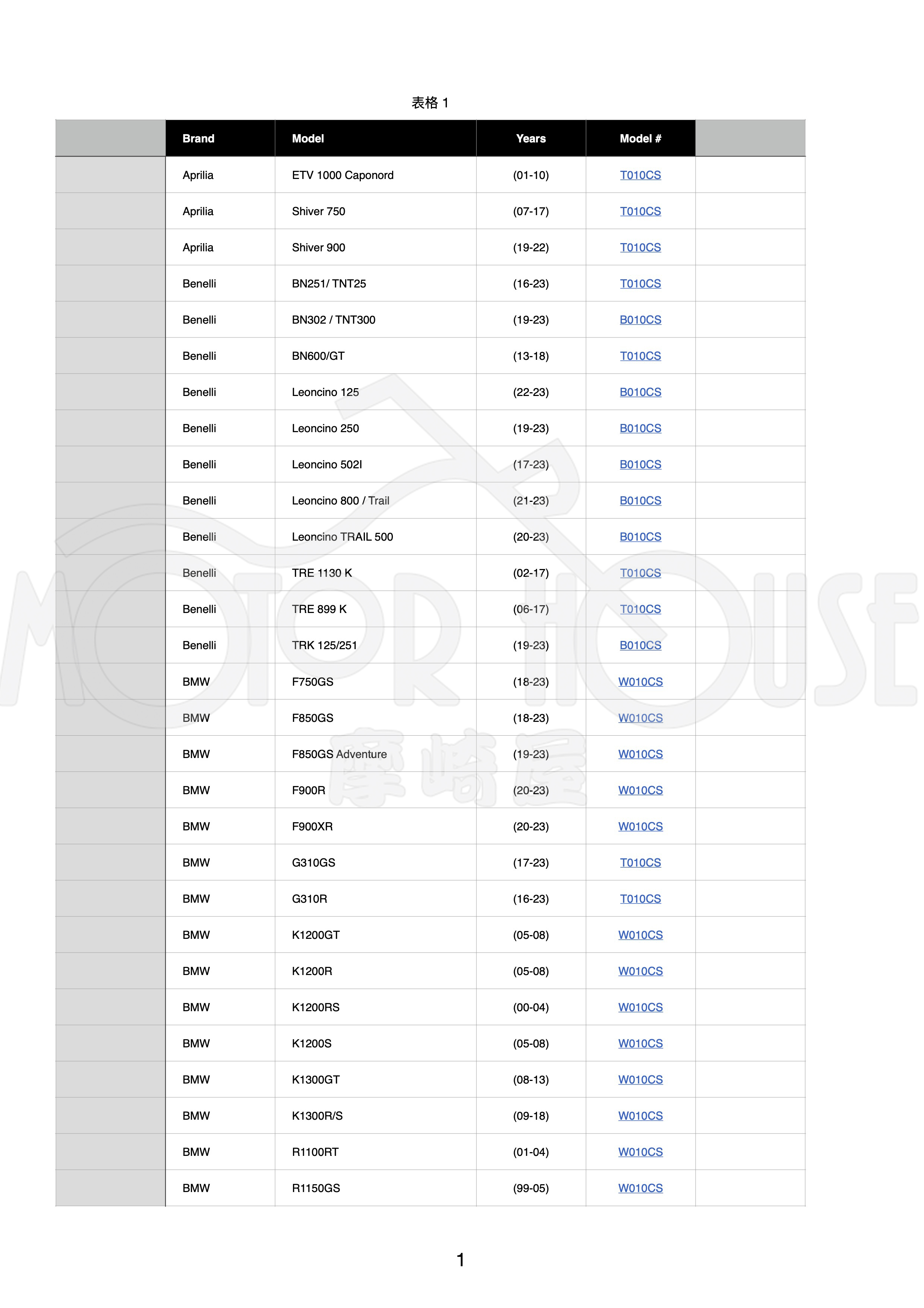The width and height of the screenshot is (924, 1308).
Task: Open the B010CS link for Leoncino 125
Action: tap(640, 392)
